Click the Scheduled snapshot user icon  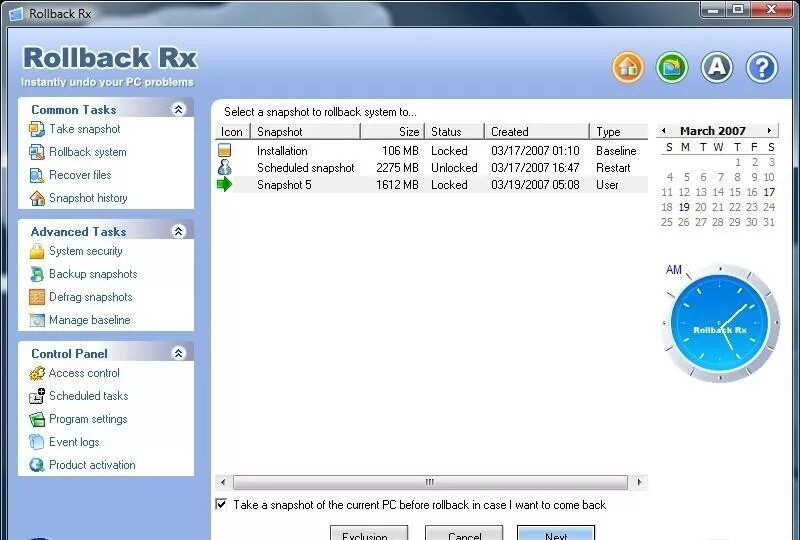click(224, 167)
